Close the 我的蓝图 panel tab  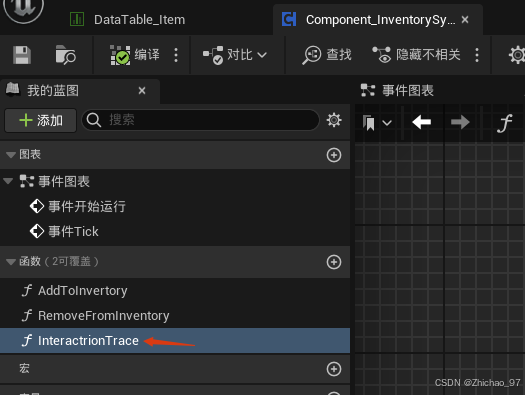(142, 91)
